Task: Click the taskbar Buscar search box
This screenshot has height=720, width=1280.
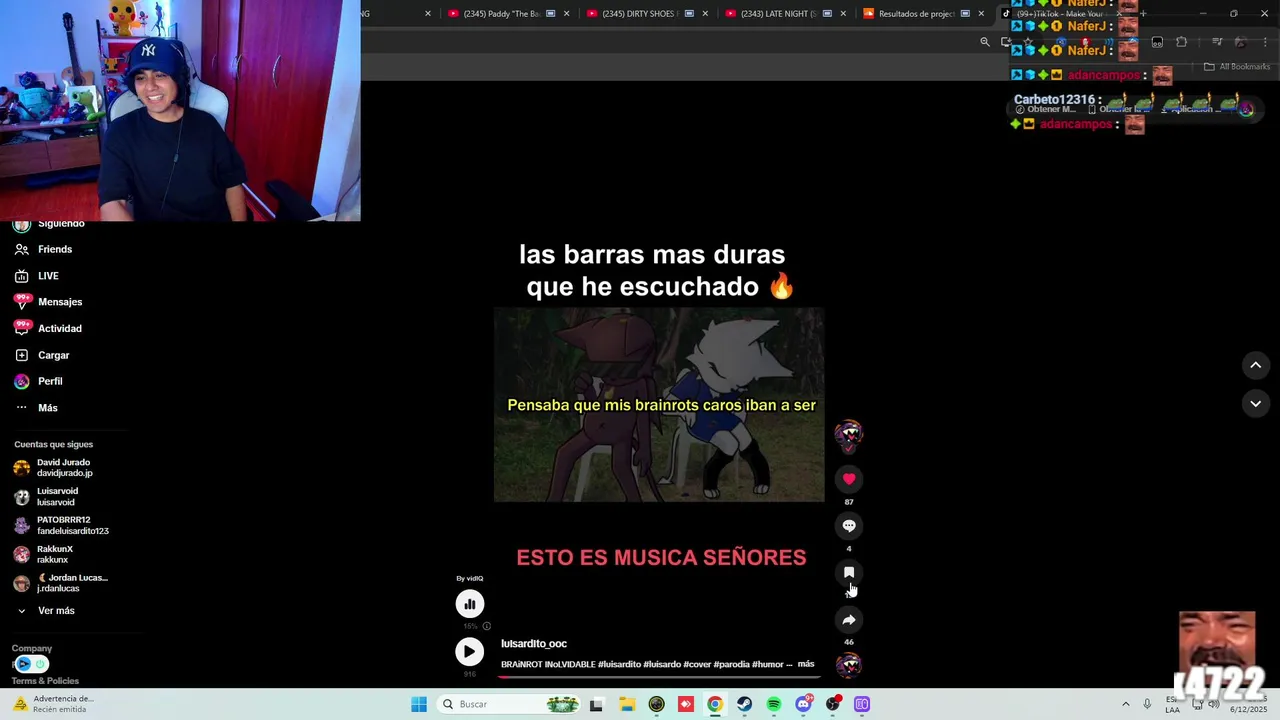Action: click(510, 705)
